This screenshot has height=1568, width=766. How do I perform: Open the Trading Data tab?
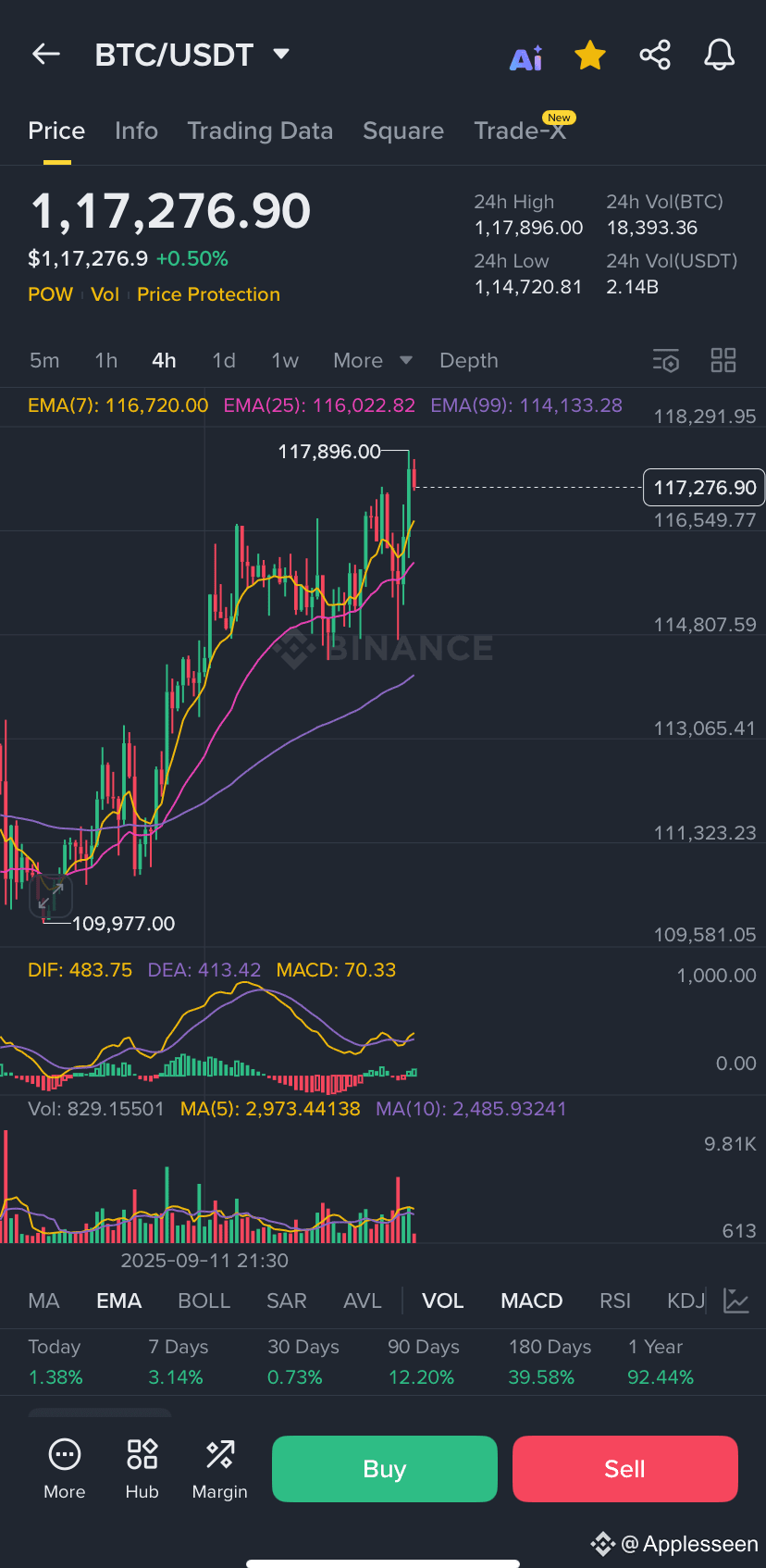point(260,131)
